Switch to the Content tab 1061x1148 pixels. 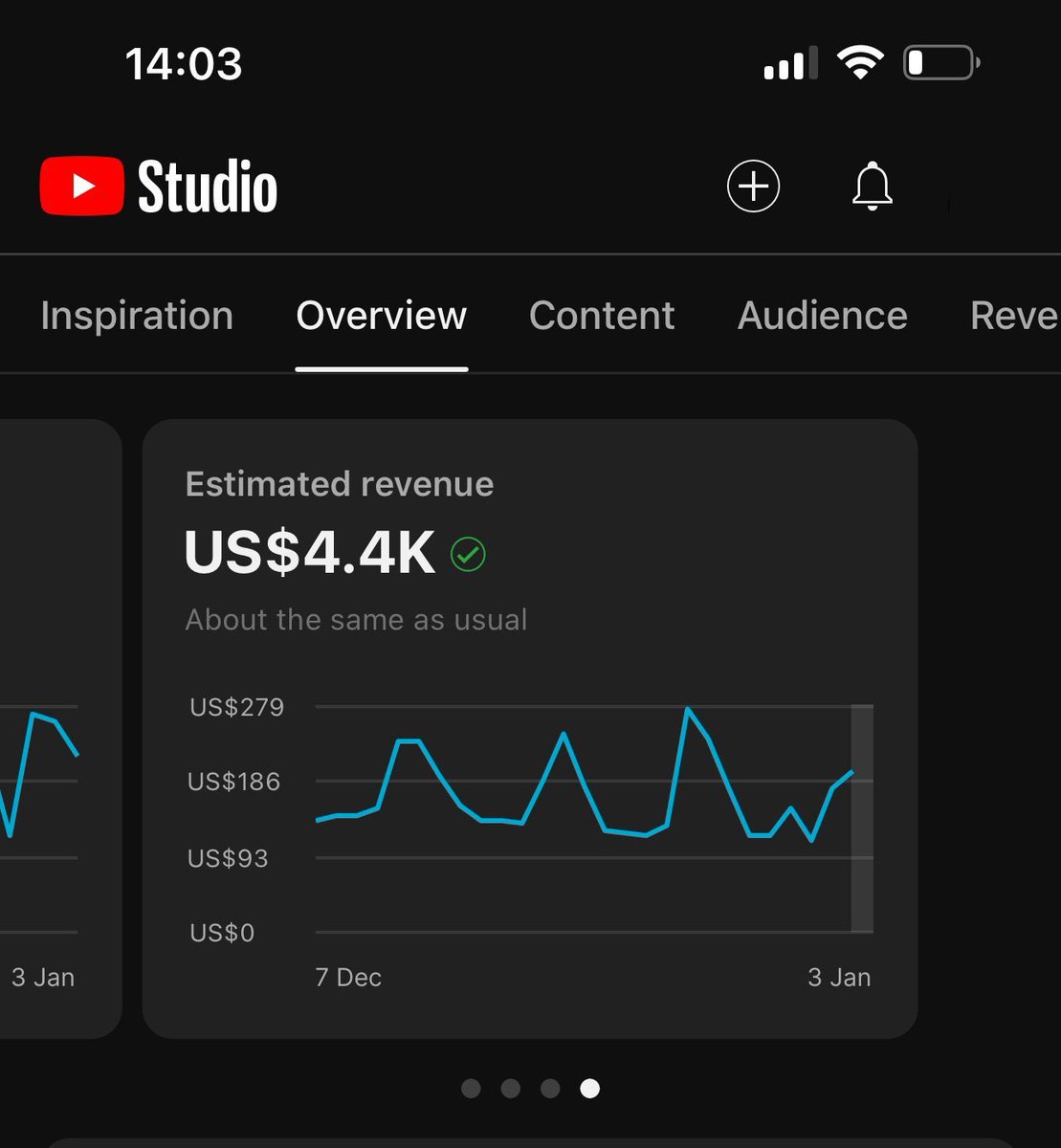(x=602, y=316)
